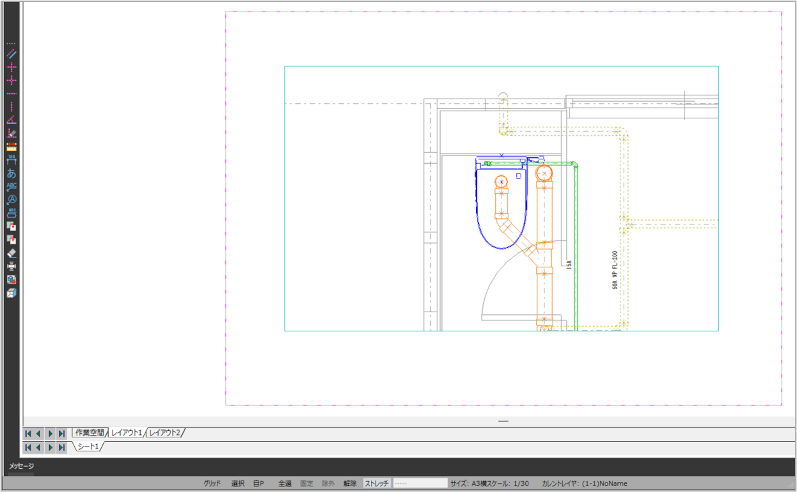Click the print icon in left toolbar

(12, 266)
